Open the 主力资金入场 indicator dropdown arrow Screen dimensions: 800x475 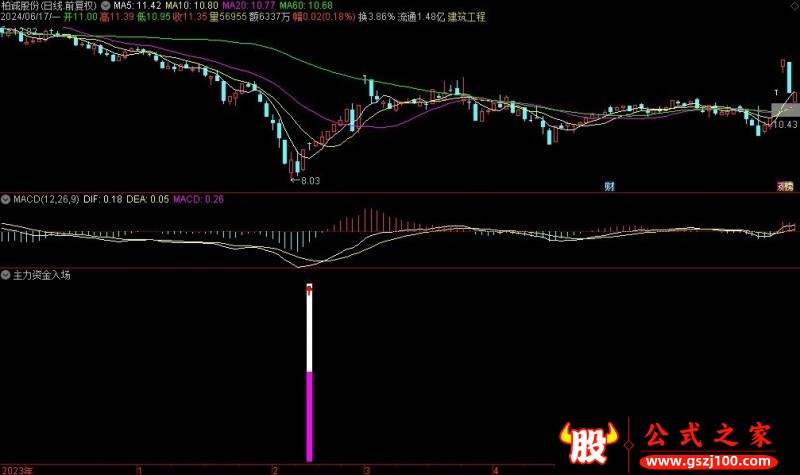tap(6, 275)
